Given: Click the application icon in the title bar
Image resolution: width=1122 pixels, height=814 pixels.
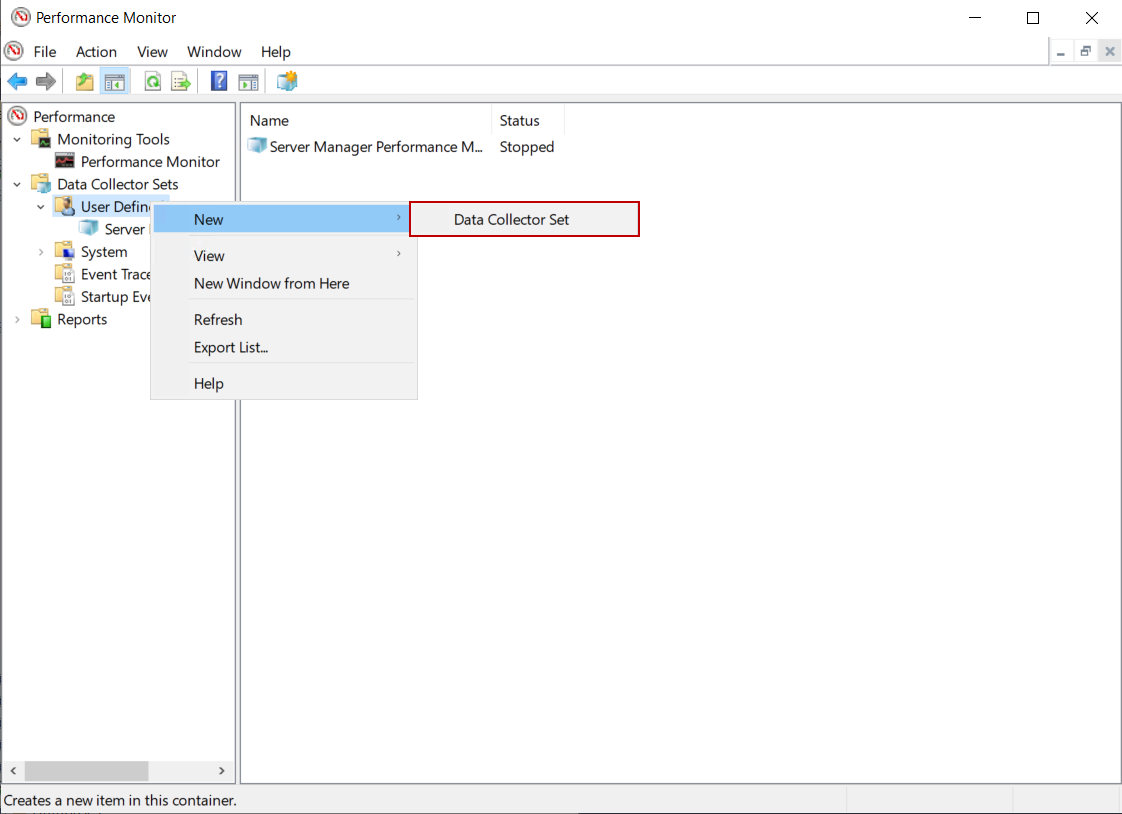Looking at the screenshot, I should click(21, 17).
